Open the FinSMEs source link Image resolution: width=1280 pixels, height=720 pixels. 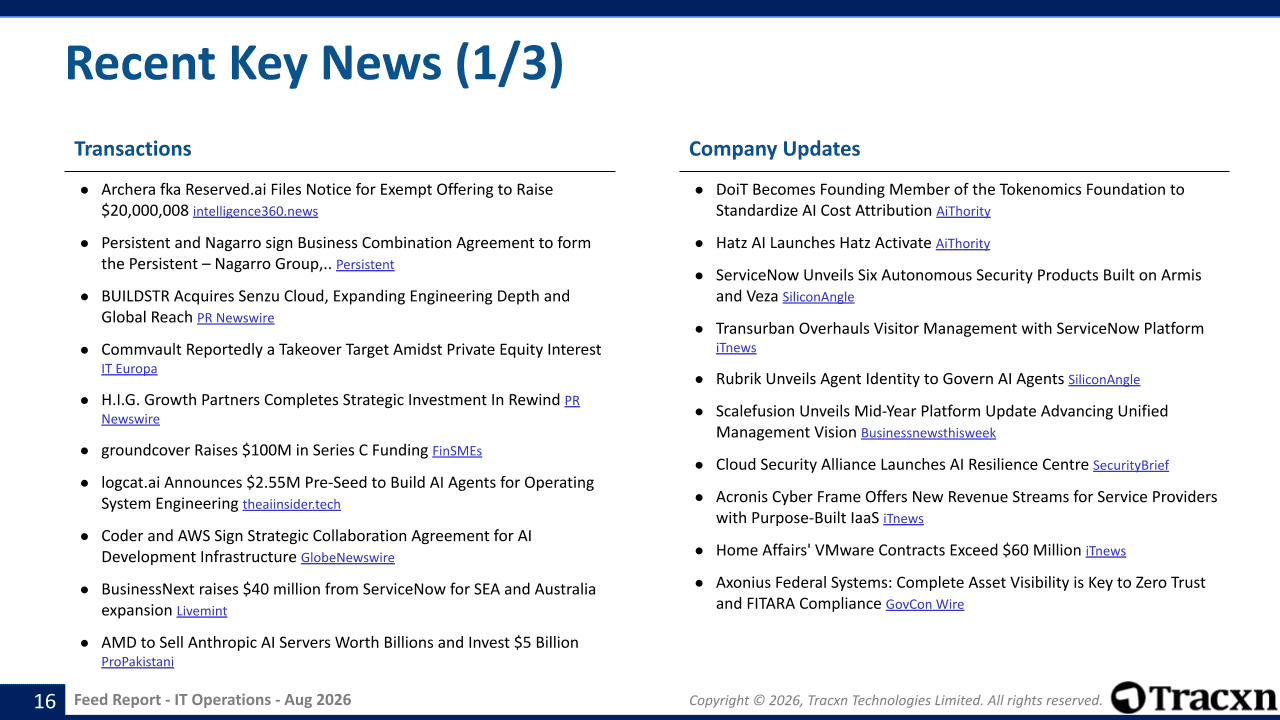[x=457, y=451]
